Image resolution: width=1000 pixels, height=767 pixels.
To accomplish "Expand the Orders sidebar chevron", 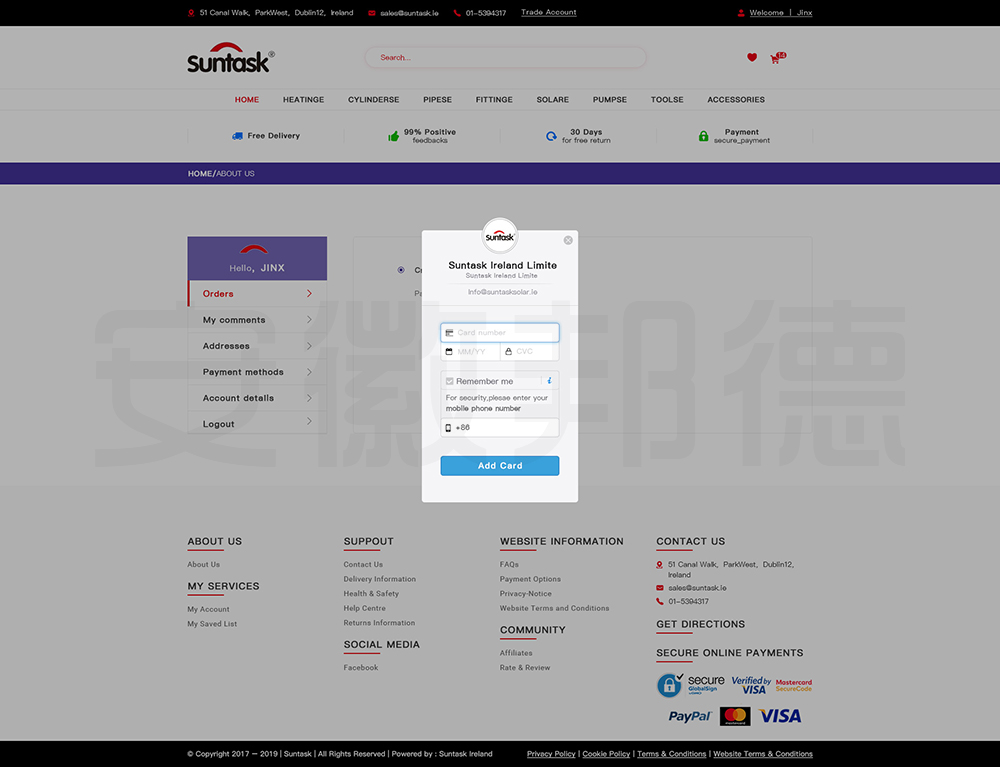I will [309, 294].
